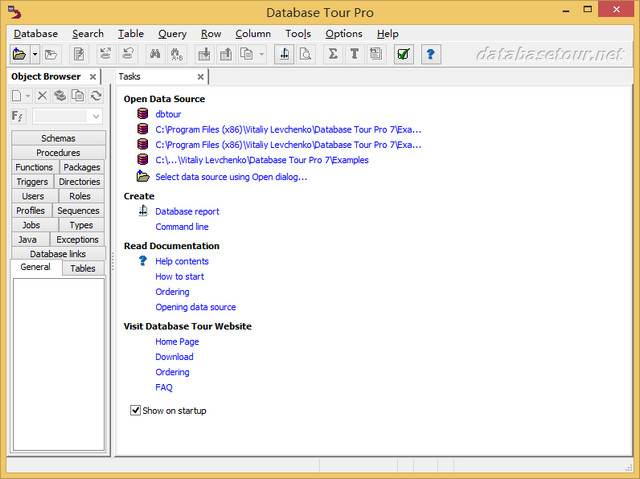Close the Tasks tab

[x=200, y=77]
